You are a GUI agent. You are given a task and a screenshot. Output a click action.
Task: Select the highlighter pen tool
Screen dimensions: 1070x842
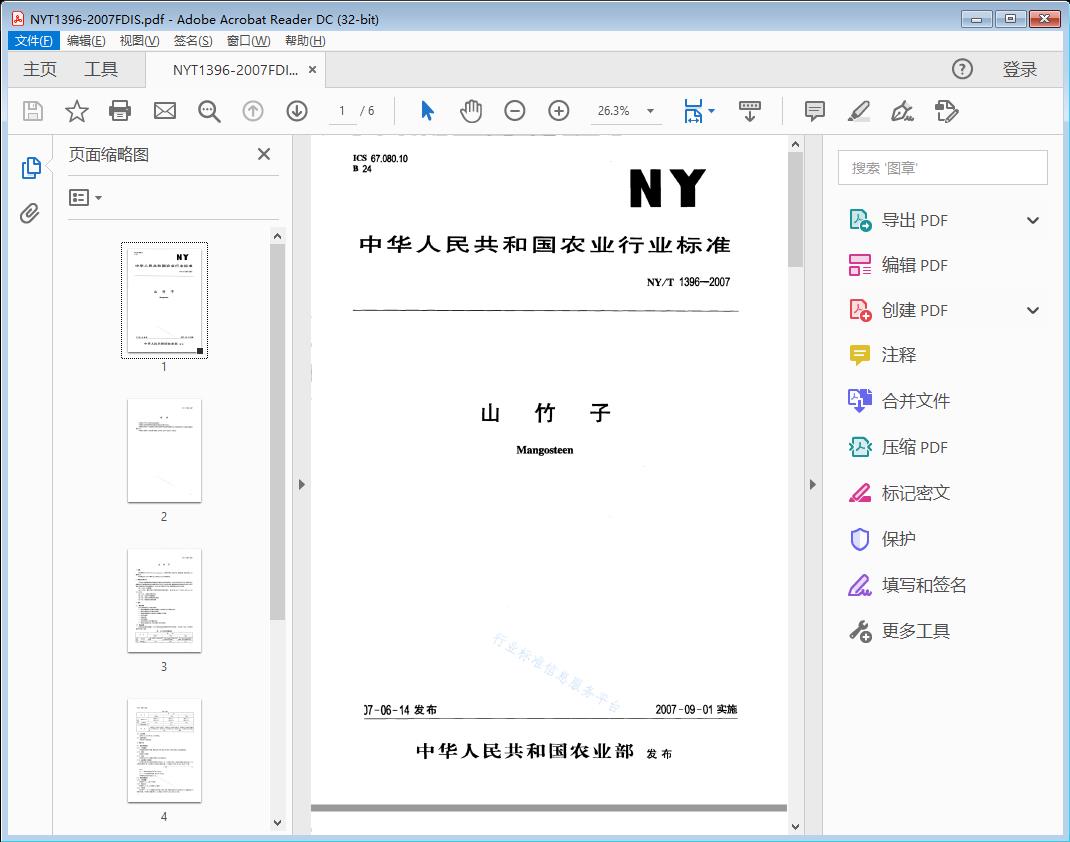(x=859, y=111)
